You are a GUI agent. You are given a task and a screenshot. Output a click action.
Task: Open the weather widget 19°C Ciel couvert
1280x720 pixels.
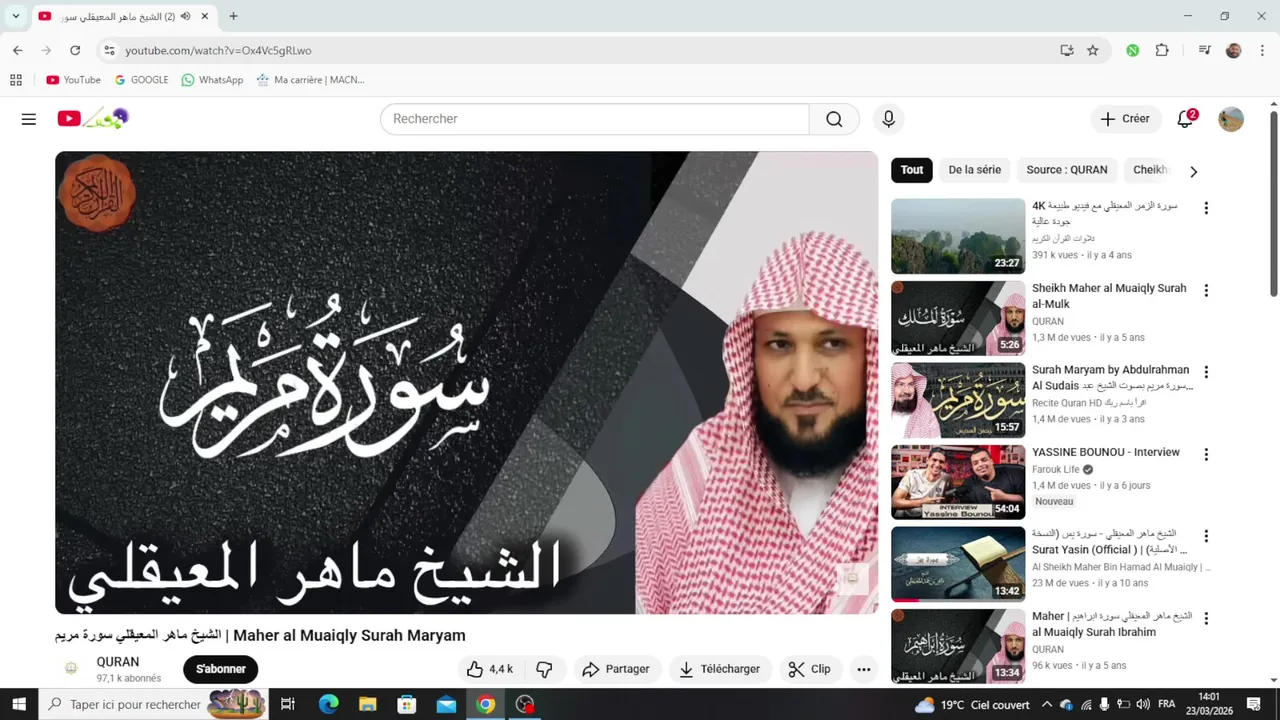[x=972, y=705]
